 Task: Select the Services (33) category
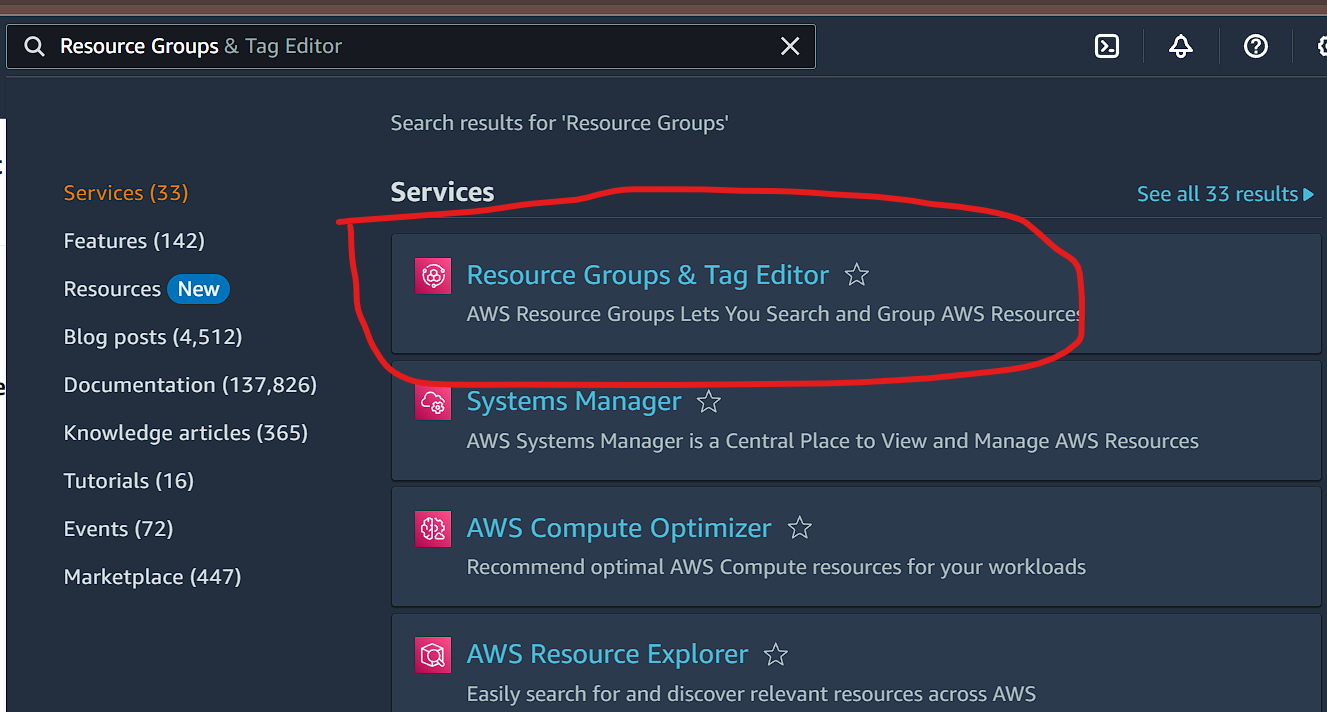click(126, 193)
